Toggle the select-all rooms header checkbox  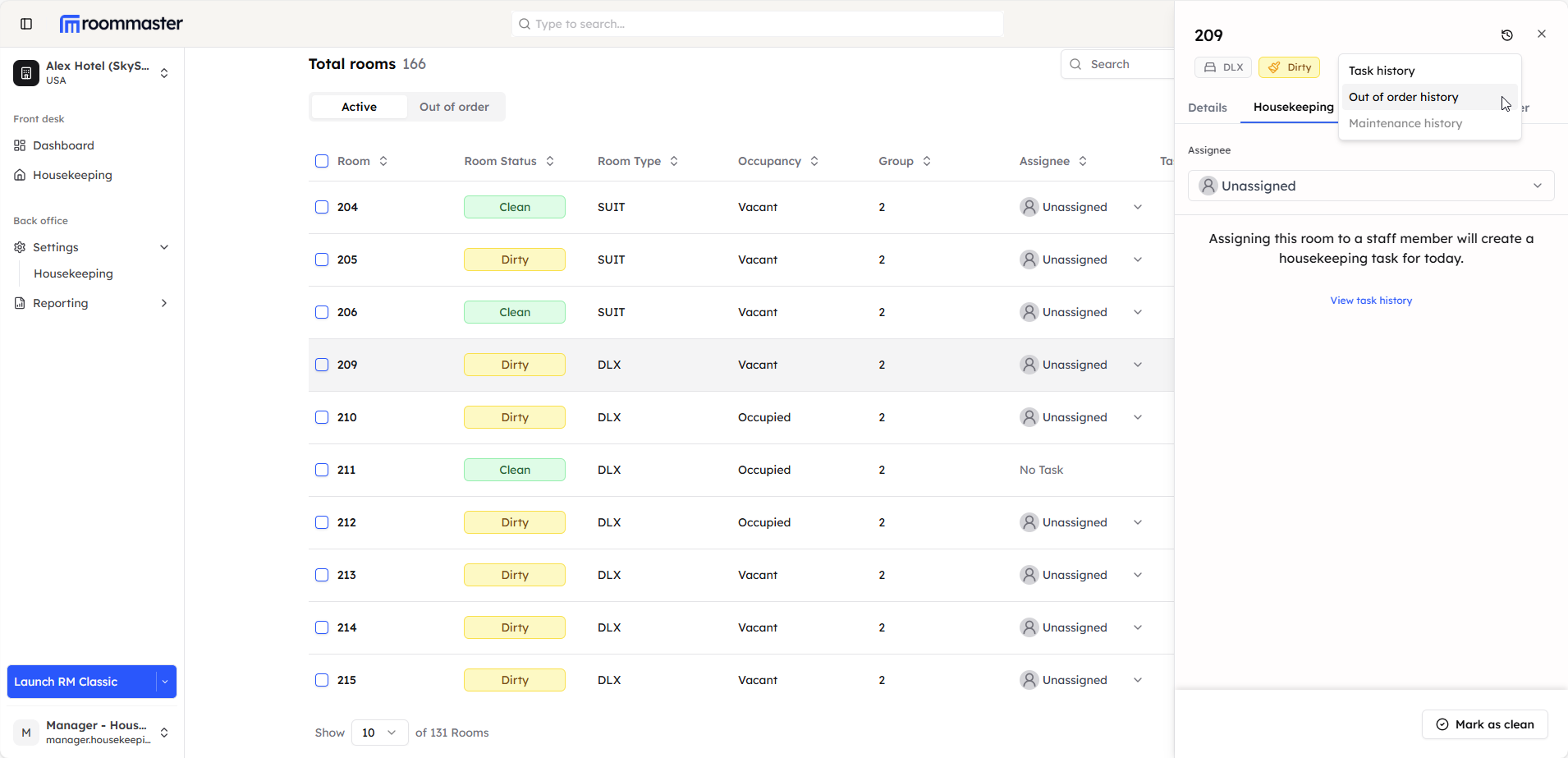tap(322, 161)
